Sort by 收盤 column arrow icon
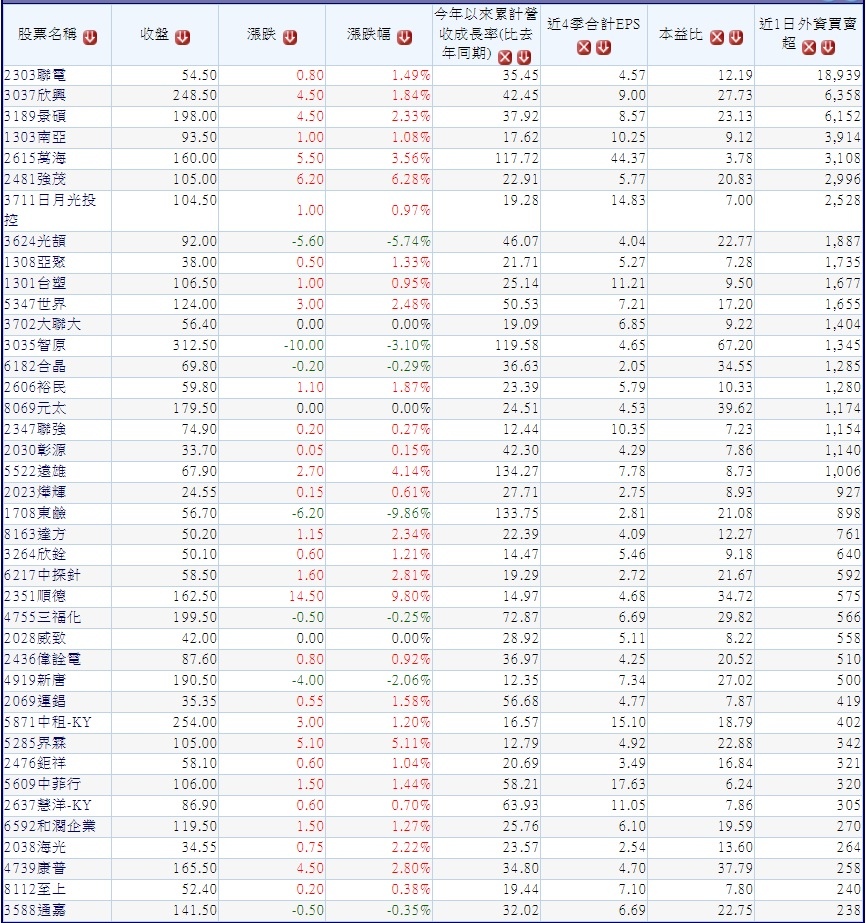This screenshot has width=866, height=923. pos(183,38)
